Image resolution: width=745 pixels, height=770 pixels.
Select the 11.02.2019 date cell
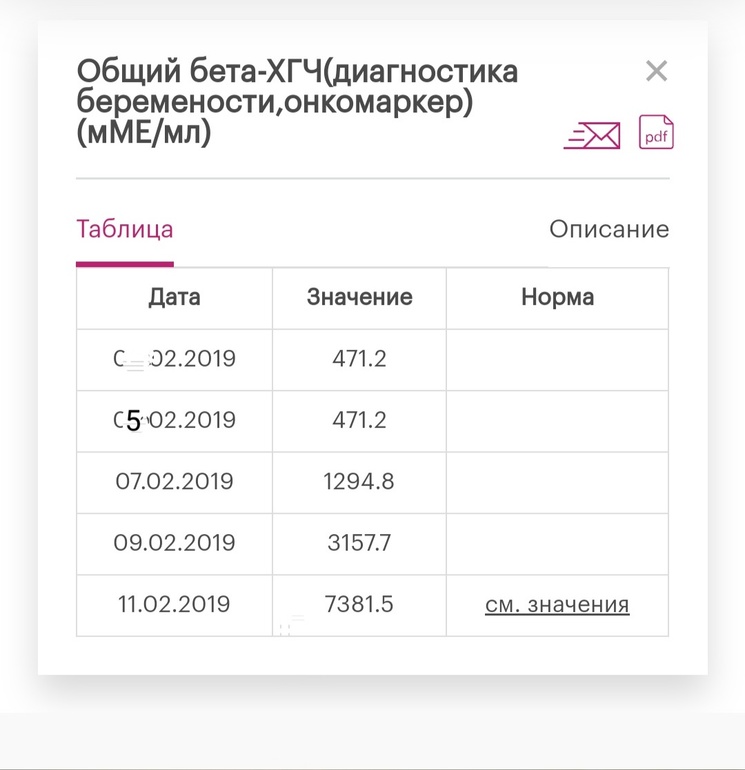tap(174, 605)
